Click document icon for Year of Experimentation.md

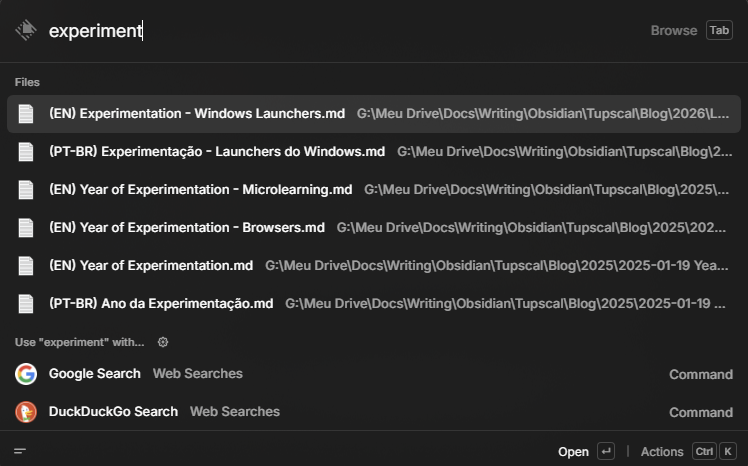click(x=26, y=266)
